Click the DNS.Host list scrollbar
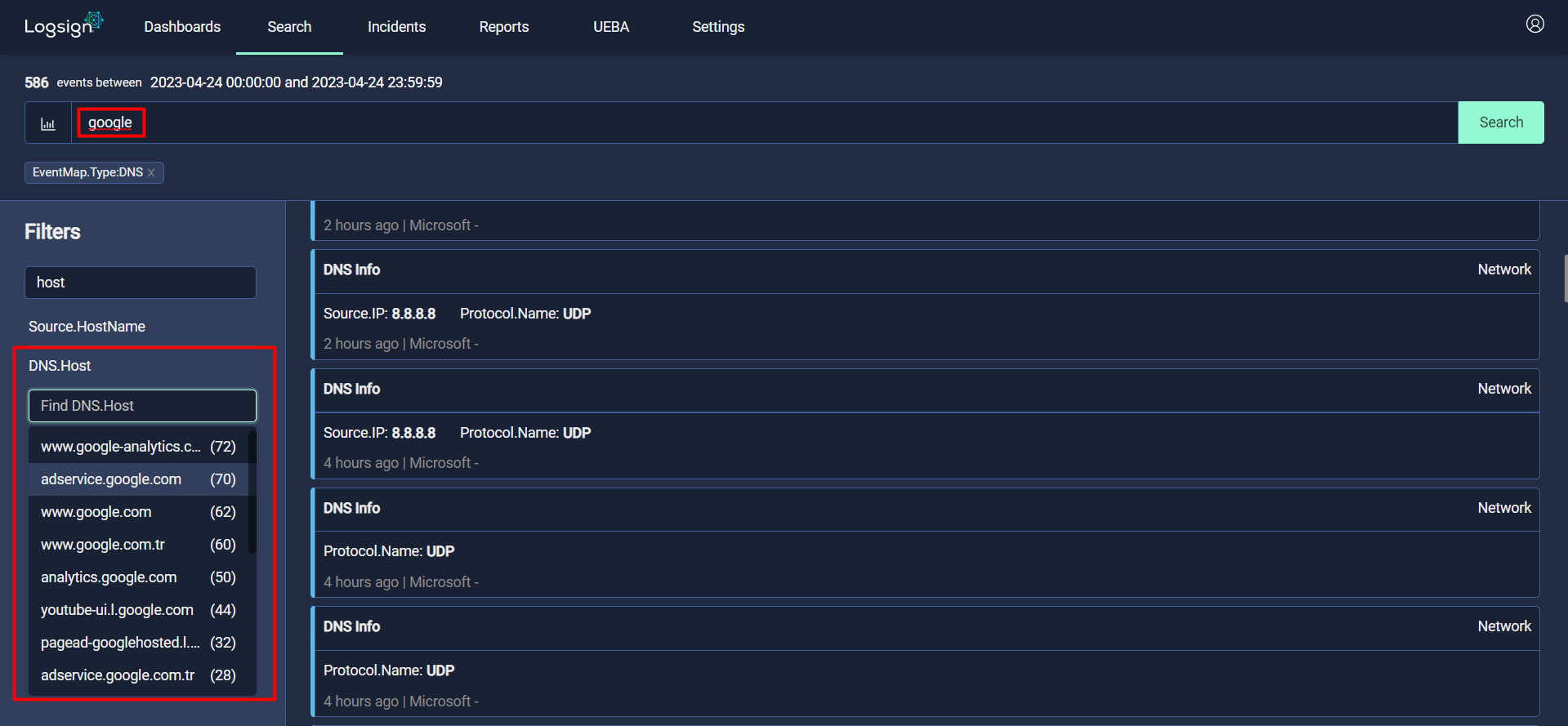1568x726 pixels. (252, 492)
